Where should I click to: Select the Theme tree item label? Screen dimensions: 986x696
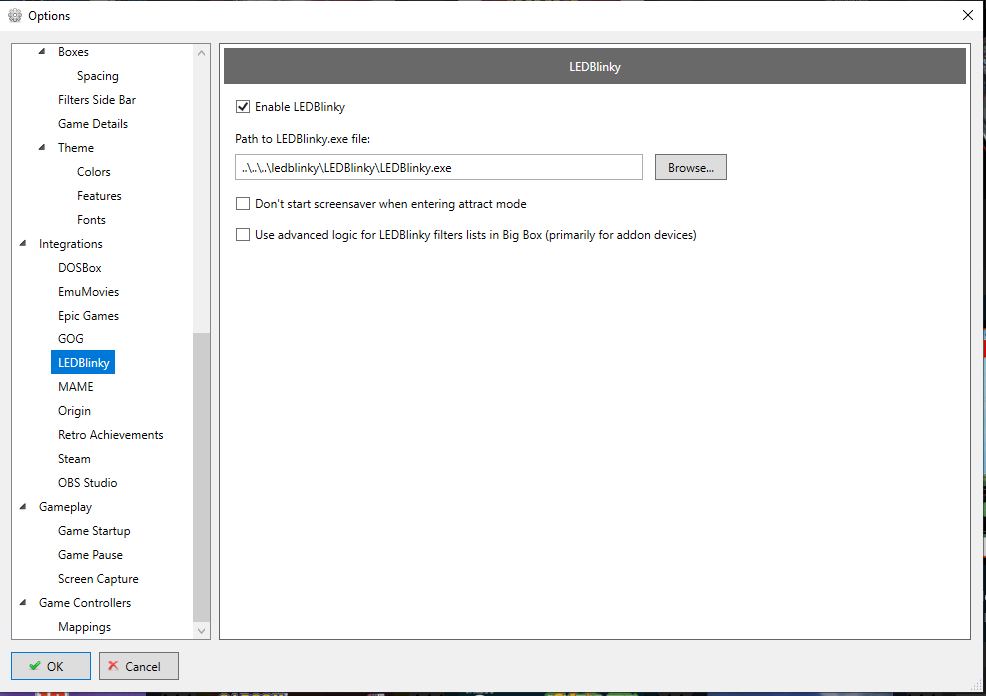pyautogui.click(x=75, y=148)
